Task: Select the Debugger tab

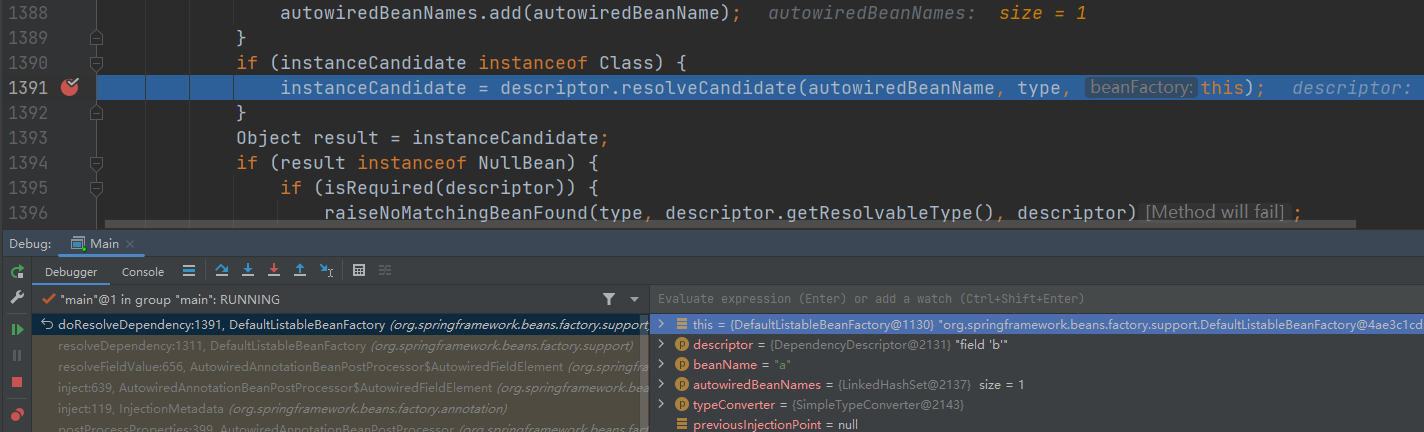Action: (72, 272)
